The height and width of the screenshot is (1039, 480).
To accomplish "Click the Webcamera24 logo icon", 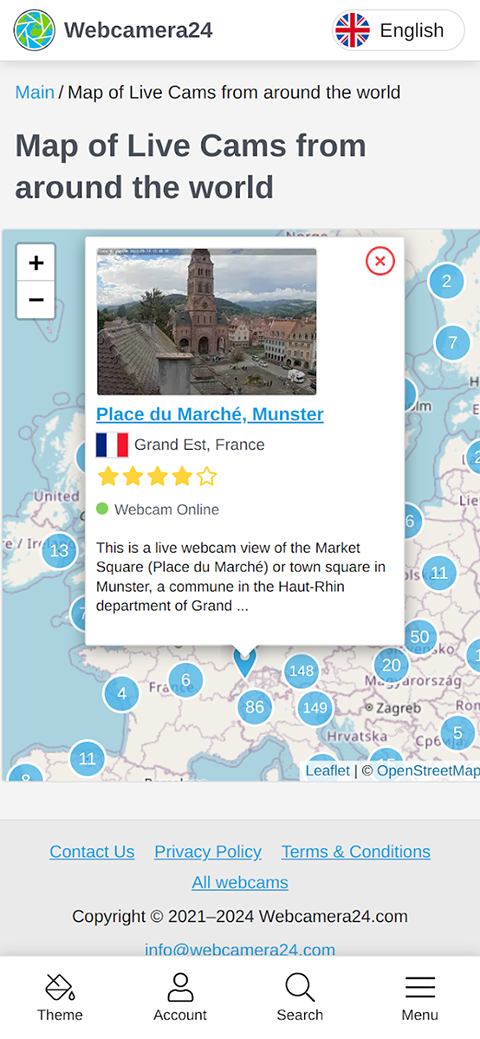I will pyautogui.click(x=34, y=30).
